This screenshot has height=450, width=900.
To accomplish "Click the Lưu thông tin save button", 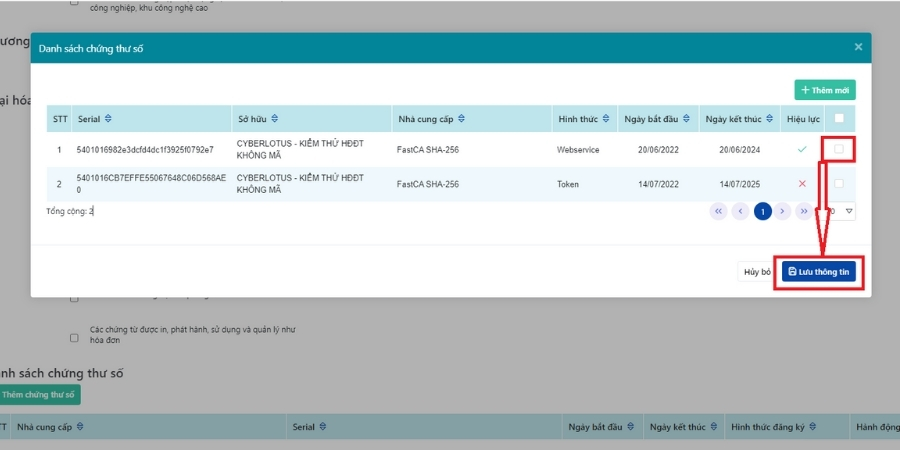I will pyautogui.click(x=819, y=272).
